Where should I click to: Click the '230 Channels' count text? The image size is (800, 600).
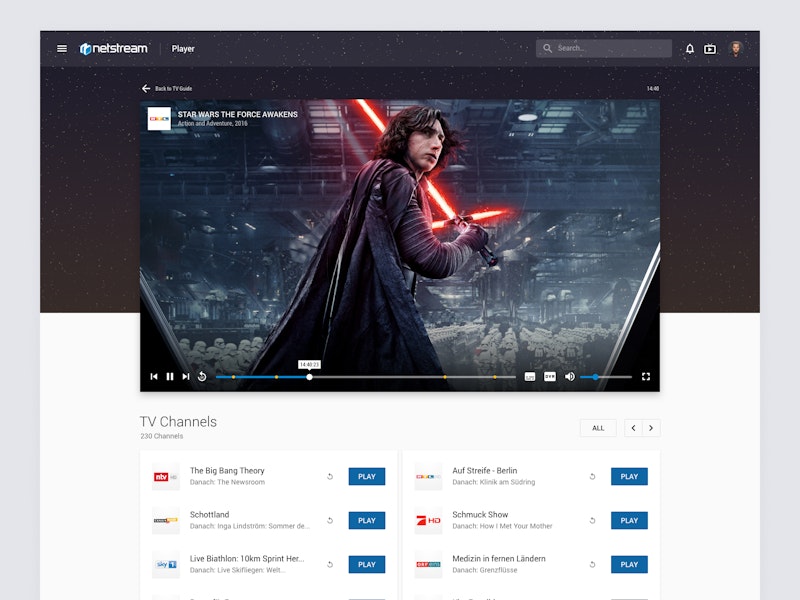click(x=162, y=436)
